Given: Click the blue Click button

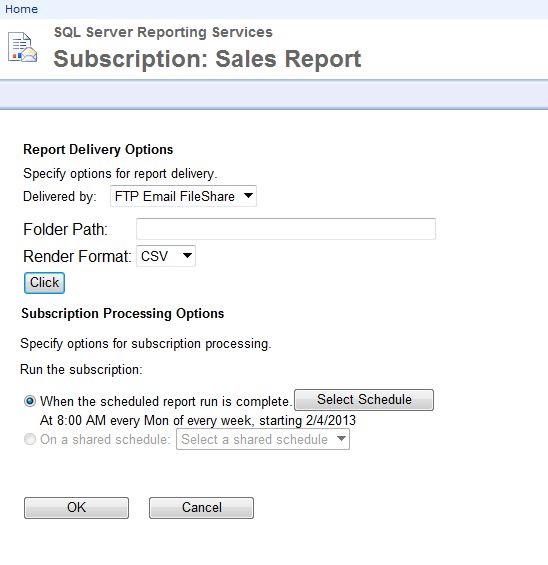Looking at the screenshot, I should [44, 283].
